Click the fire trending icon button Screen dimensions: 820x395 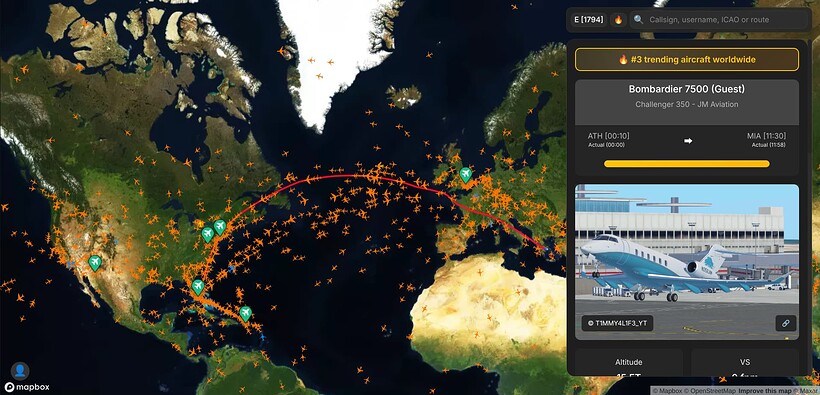point(618,20)
